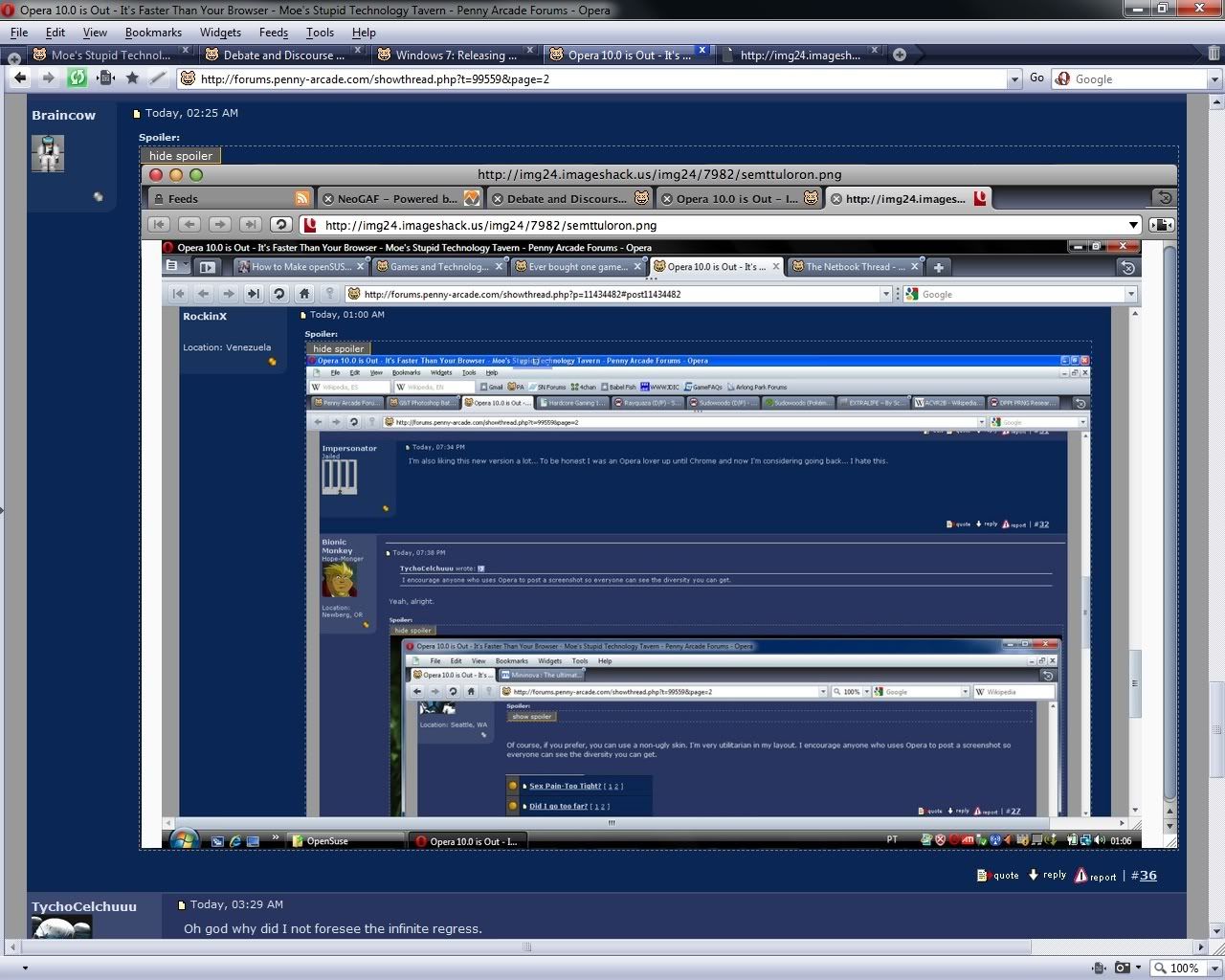Click Braincow's online status icon

98,197
